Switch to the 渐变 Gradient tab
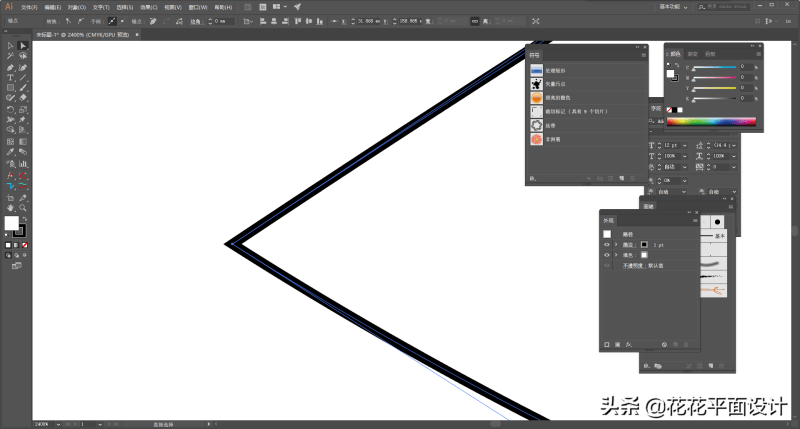This screenshot has height=429, width=800. click(x=691, y=53)
